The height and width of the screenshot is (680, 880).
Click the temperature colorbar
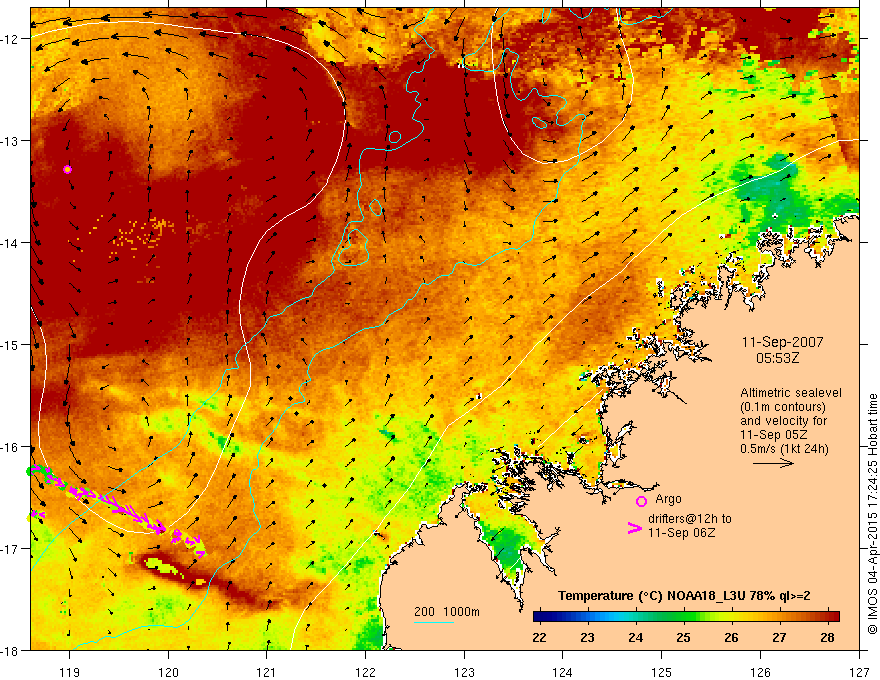pos(686,617)
